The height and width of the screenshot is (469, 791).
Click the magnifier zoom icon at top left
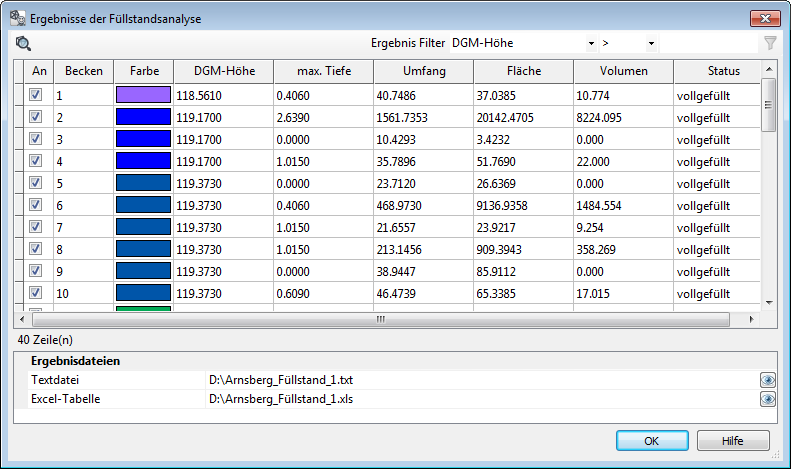(x=24, y=43)
